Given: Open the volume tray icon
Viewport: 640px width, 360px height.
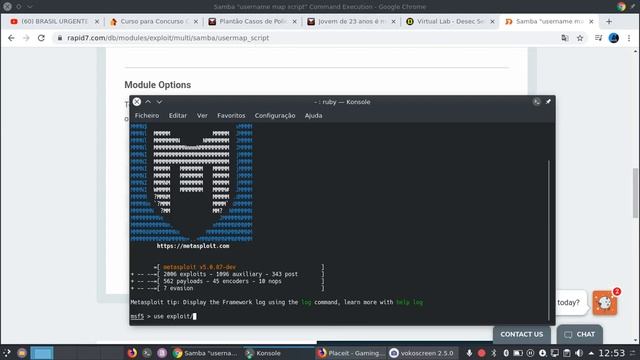Looking at the screenshot, I should (579, 353).
